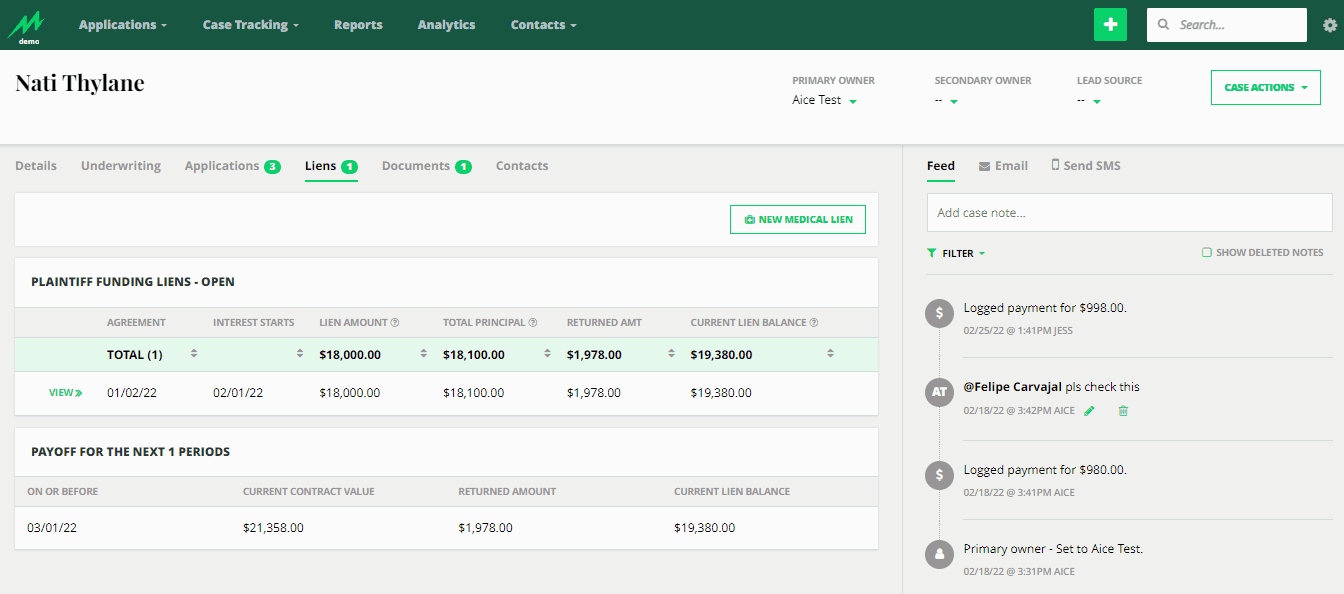The width and height of the screenshot is (1344, 594).
Task: Expand the feed Filter dropdown
Action: tap(957, 254)
